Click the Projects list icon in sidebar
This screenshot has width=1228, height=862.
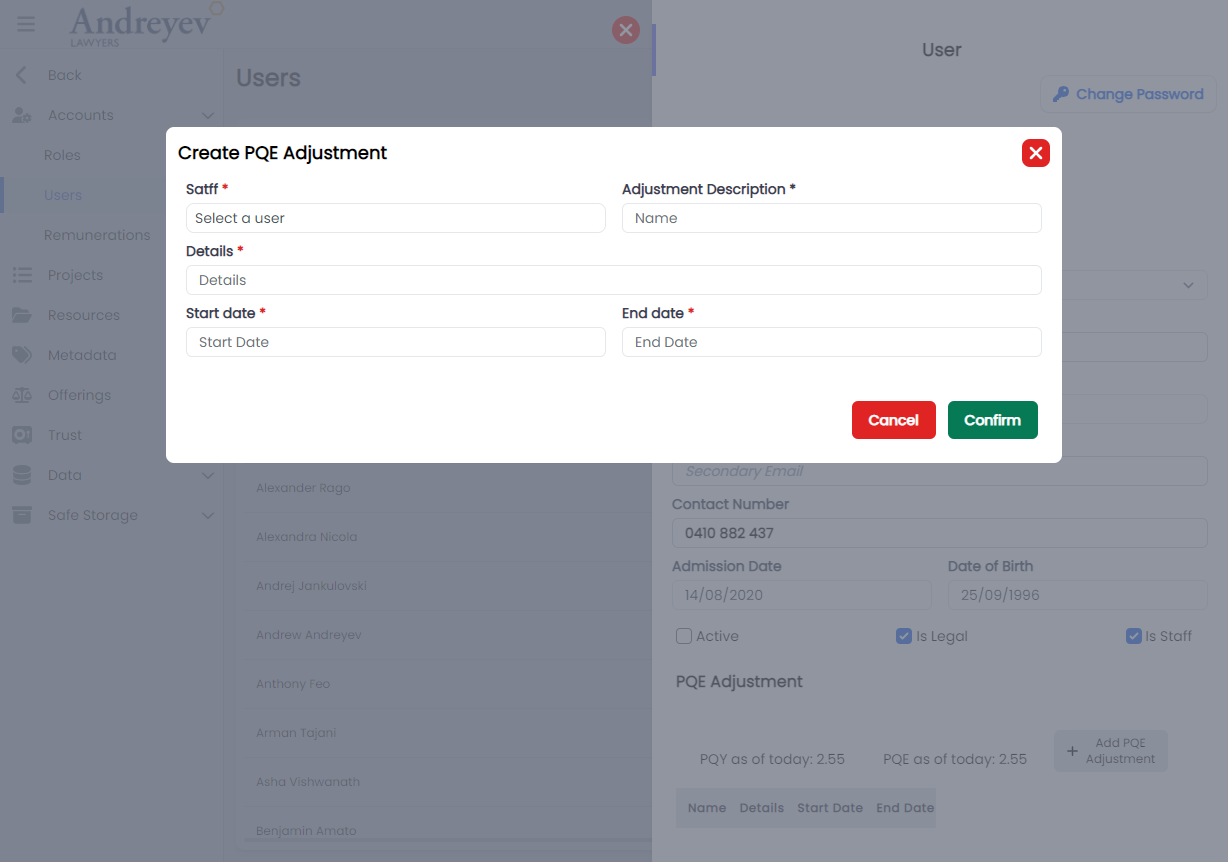[22, 275]
